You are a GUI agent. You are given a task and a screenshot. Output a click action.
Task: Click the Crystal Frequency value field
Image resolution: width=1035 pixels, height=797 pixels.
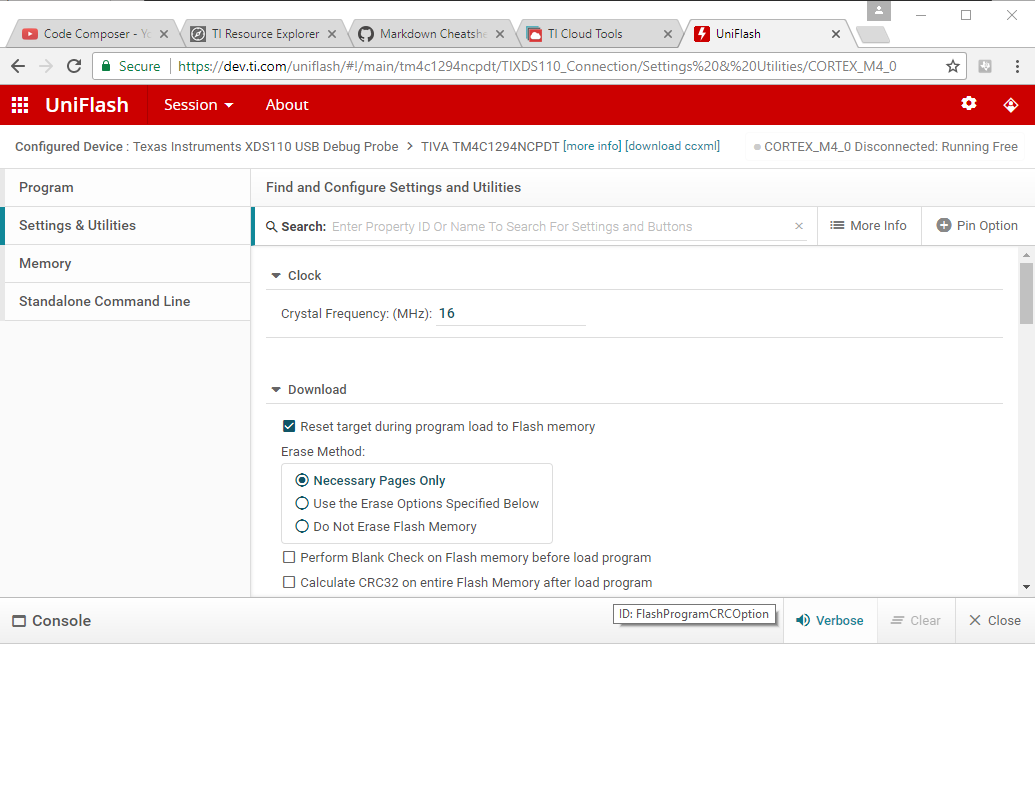(x=511, y=314)
